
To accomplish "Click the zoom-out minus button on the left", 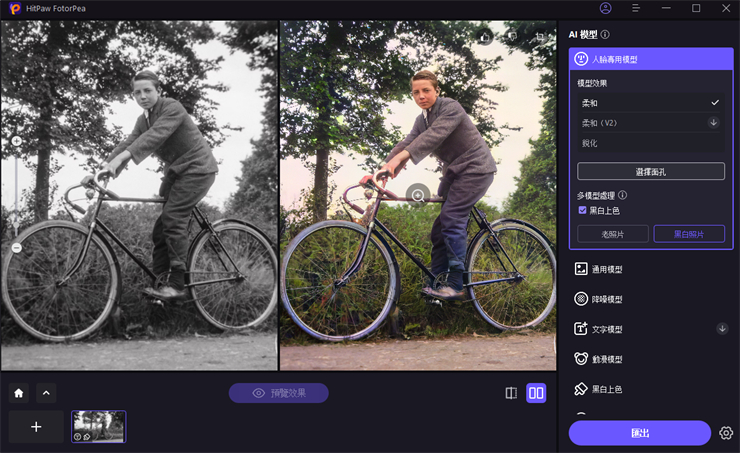I will (x=16, y=247).
